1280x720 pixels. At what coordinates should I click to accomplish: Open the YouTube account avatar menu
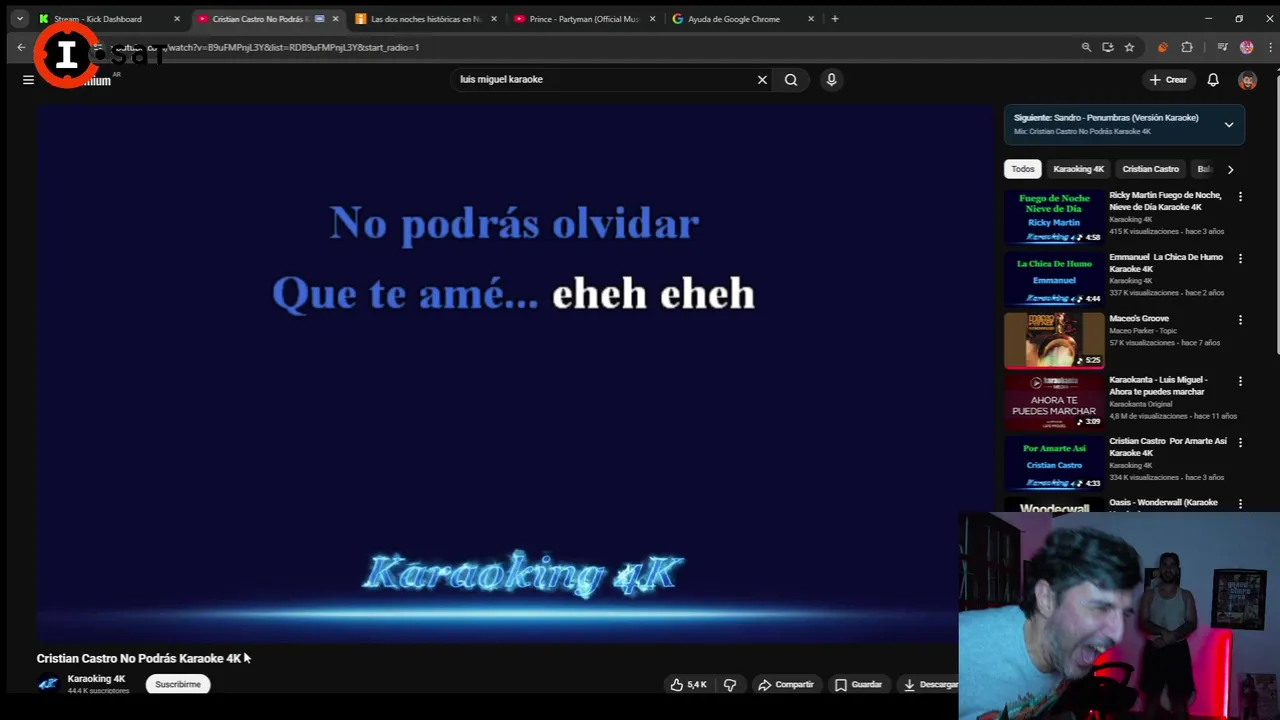click(1247, 80)
